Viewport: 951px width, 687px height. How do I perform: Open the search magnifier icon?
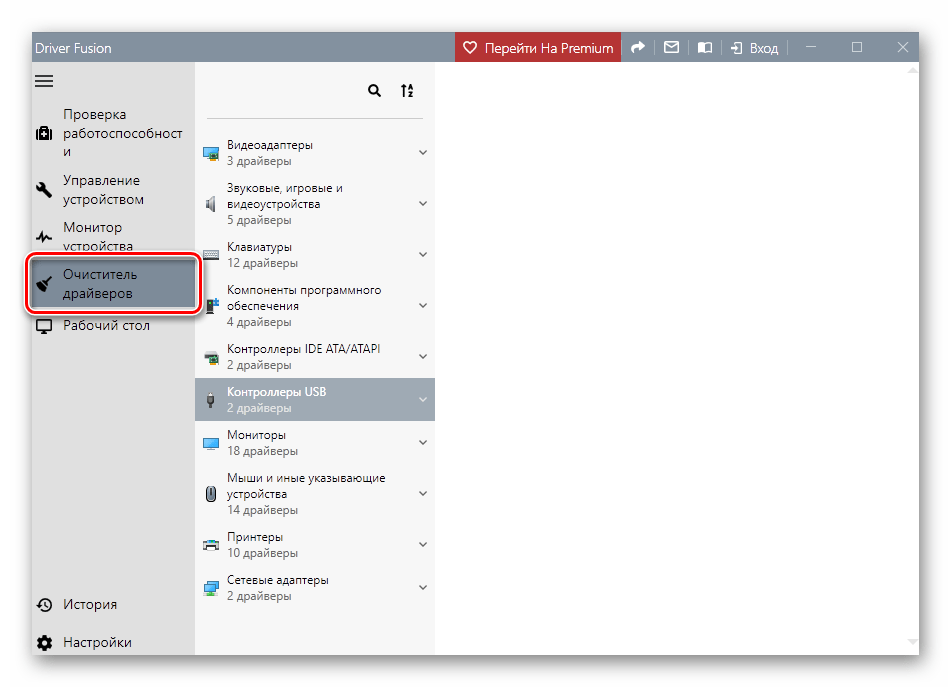pos(374,91)
